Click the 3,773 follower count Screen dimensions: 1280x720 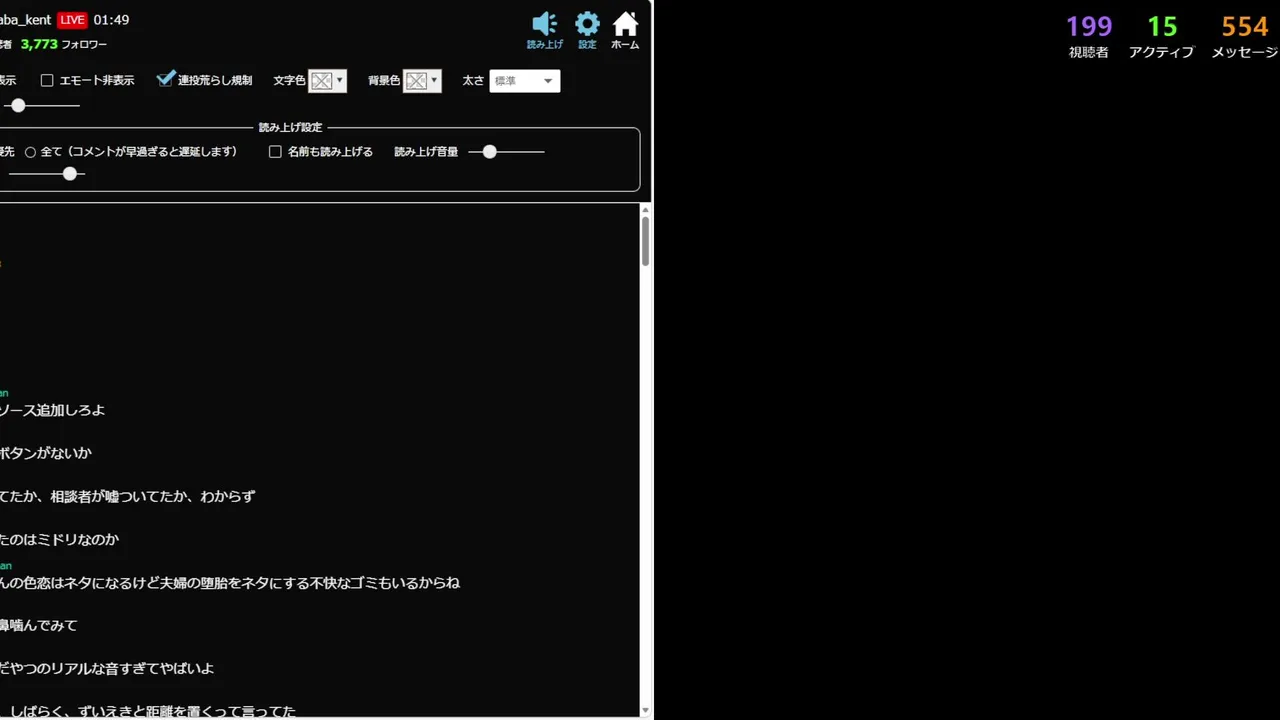point(39,44)
